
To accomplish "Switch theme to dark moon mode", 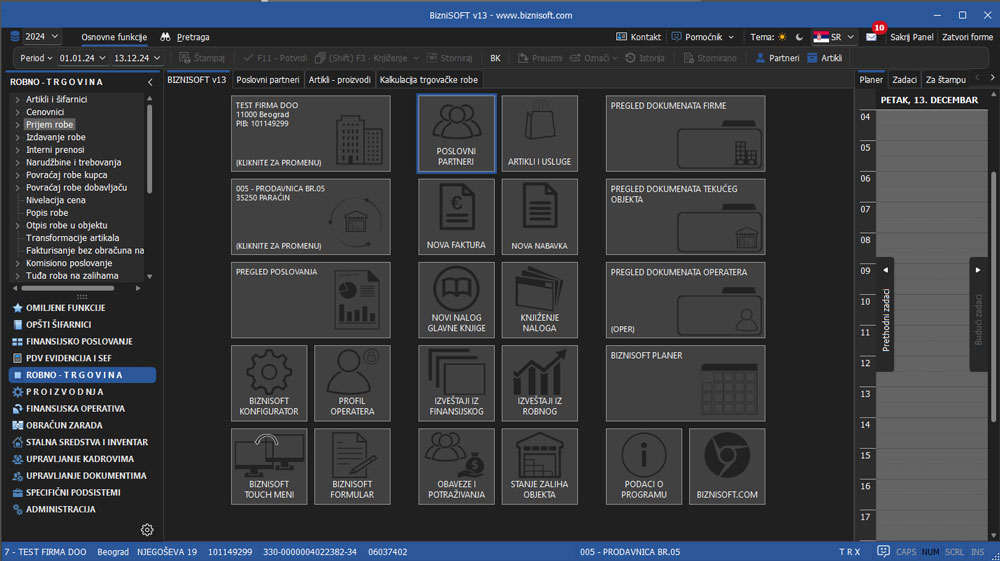I will tap(799, 37).
